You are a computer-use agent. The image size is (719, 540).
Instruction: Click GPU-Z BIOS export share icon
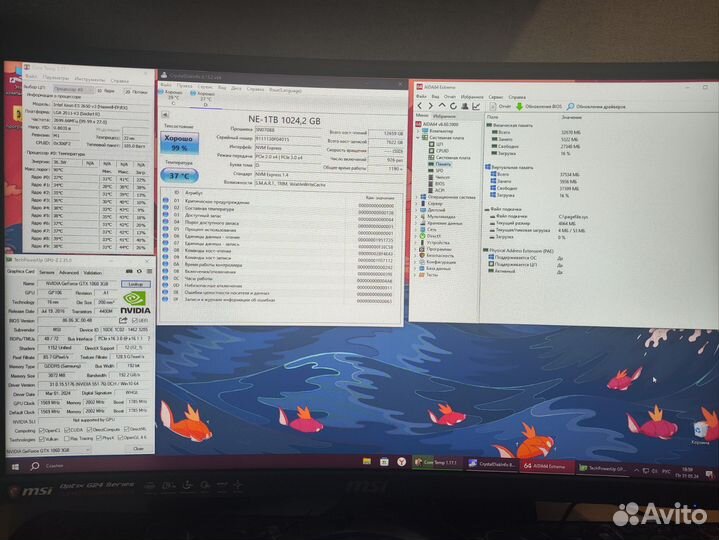point(122,320)
